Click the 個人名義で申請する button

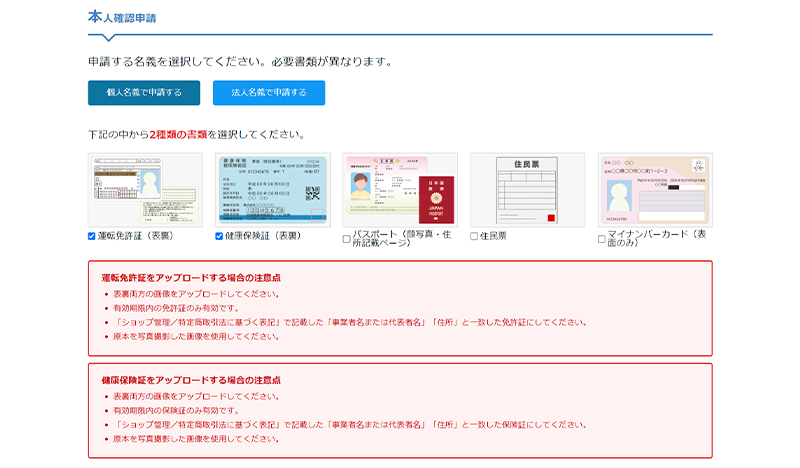click(x=144, y=93)
